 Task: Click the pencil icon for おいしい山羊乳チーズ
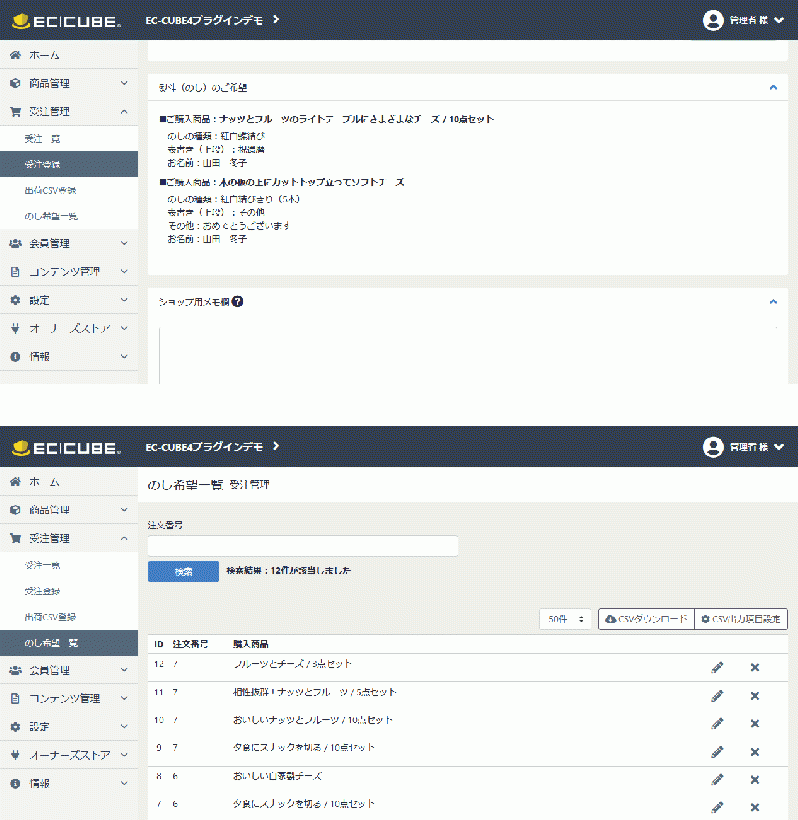point(717,780)
